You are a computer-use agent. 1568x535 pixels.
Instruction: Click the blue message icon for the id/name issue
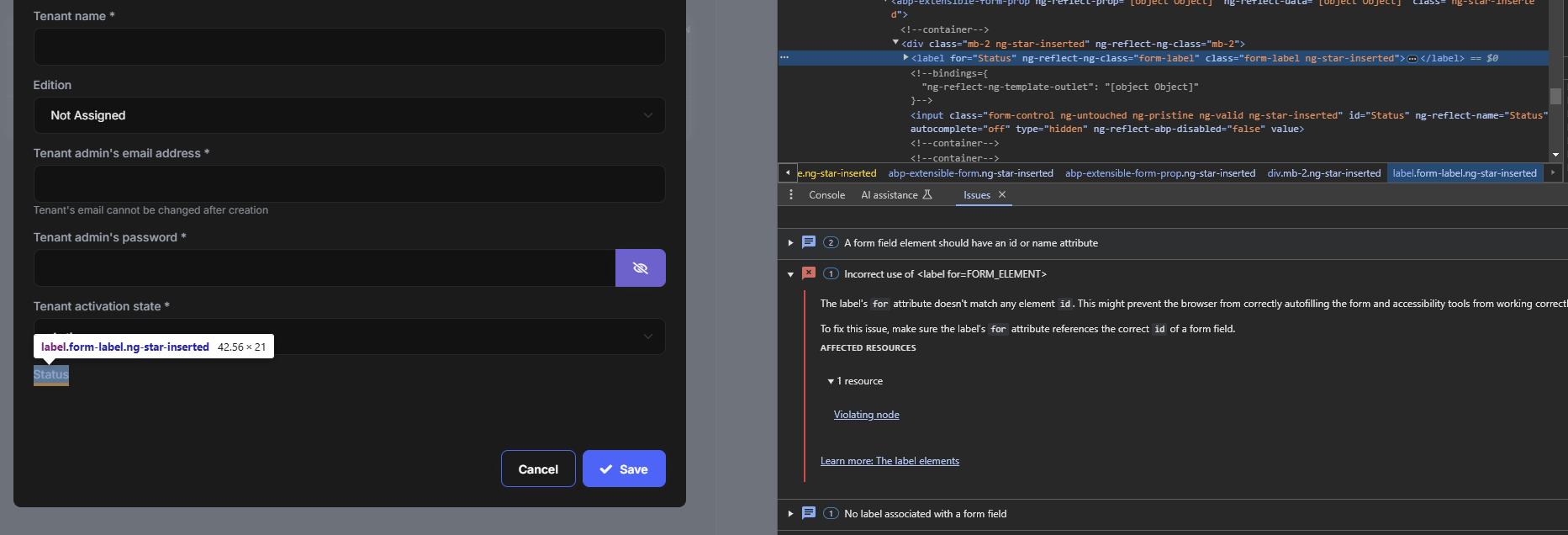[809, 242]
